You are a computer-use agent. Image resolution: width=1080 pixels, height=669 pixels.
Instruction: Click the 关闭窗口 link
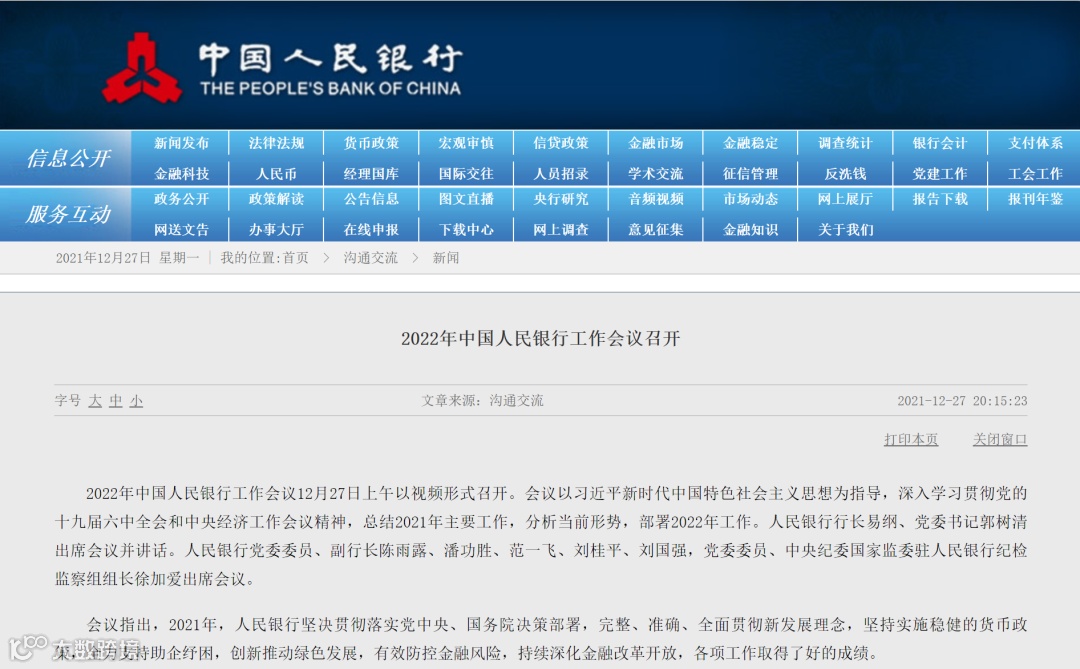[x=999, y=440]
